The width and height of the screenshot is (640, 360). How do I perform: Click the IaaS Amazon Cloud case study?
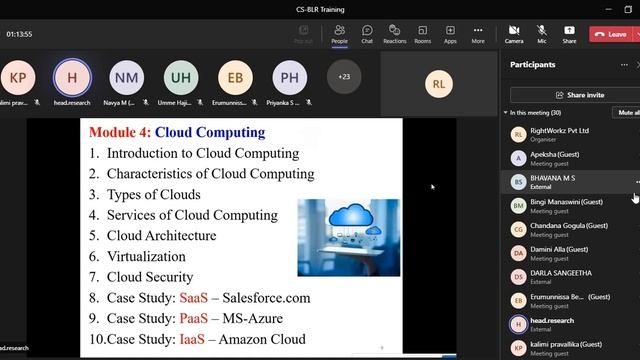tap(197, 339)
